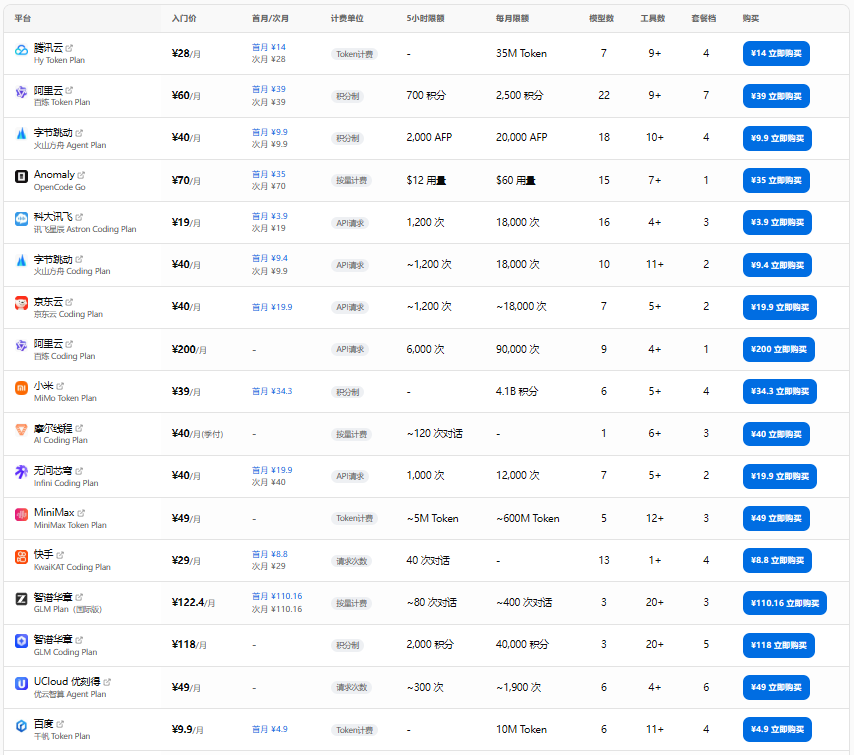This screenshot has height=755, width=854.
Task: Open external link icon in 火山方舟 Agent Plan row
Action: coord(79,132)
